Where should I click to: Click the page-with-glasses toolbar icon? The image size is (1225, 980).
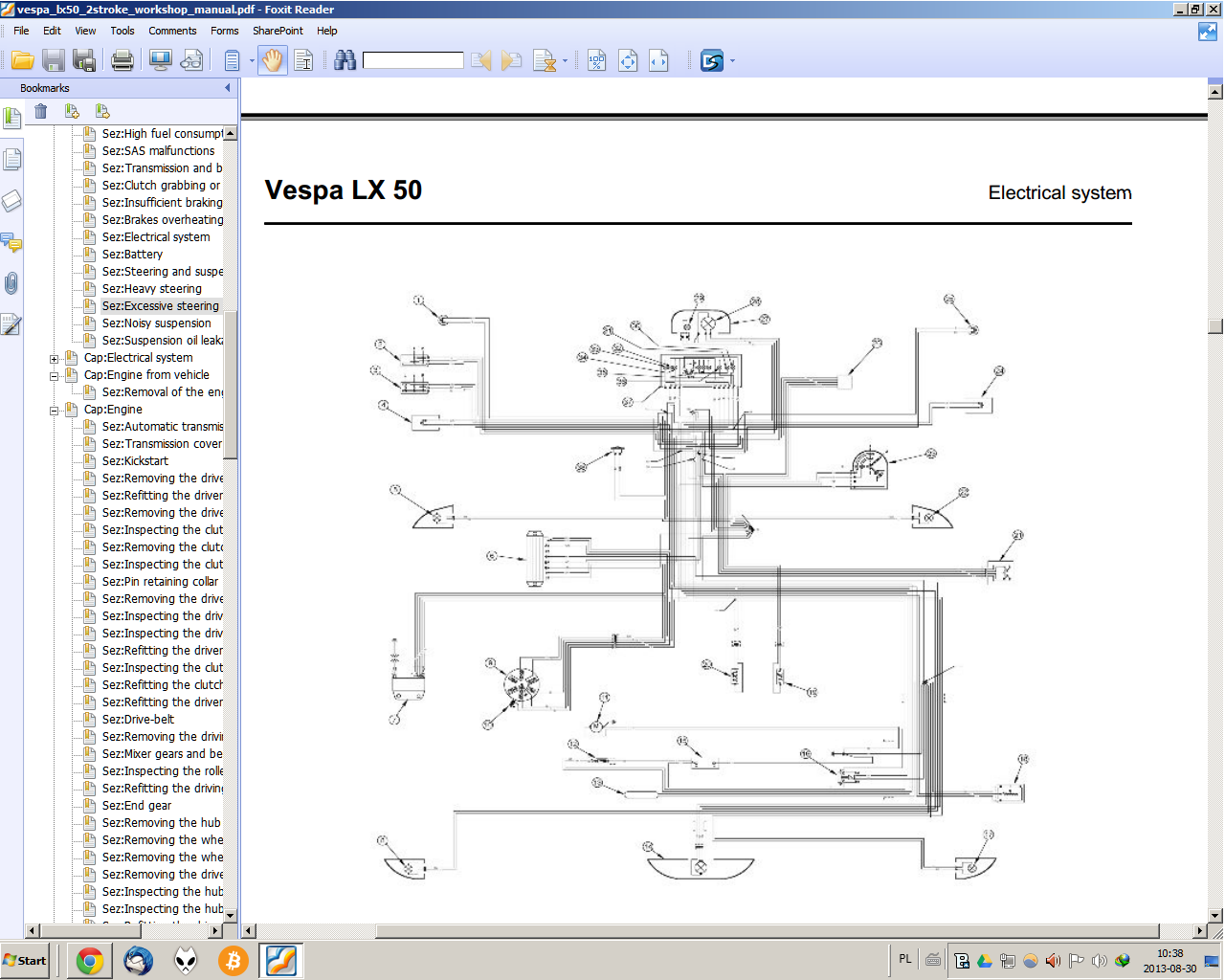pyautogui.click(x=192, y=61)
